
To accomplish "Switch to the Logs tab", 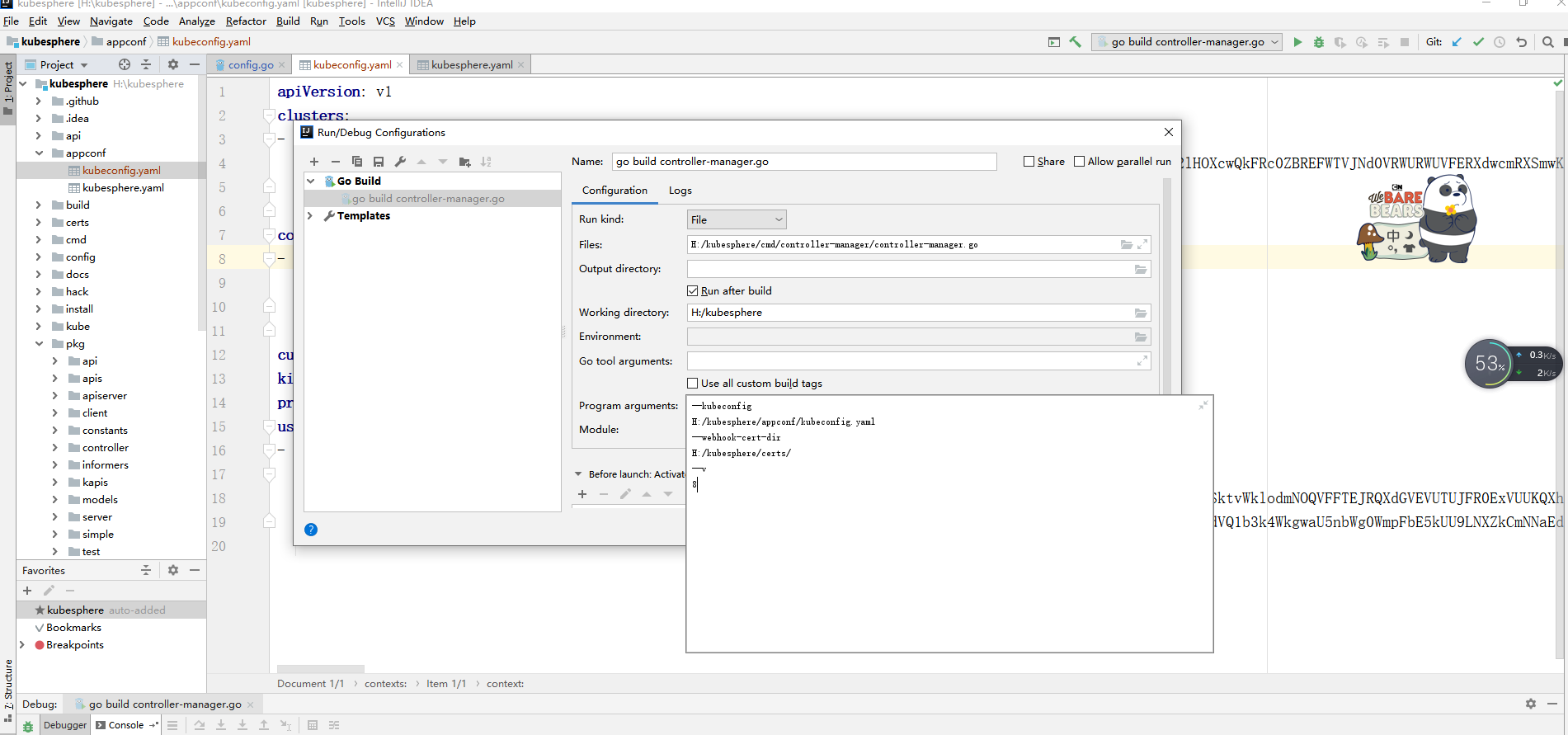I will (680, 191).
